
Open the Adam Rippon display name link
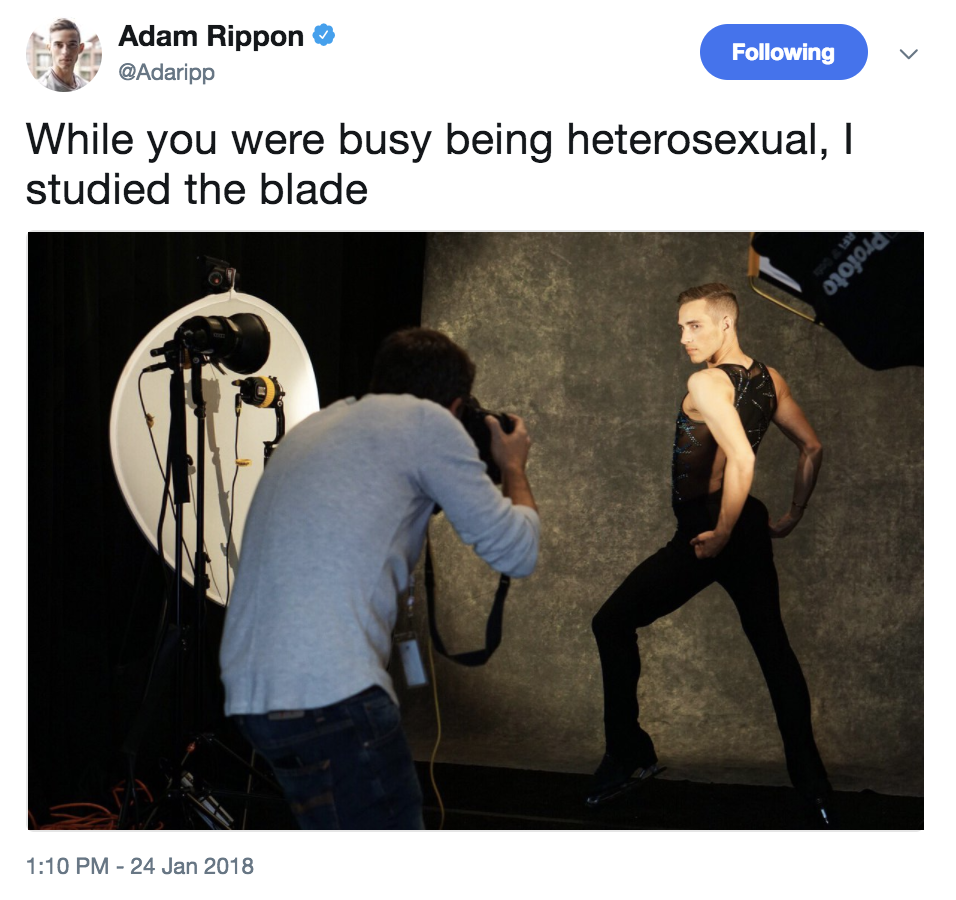(211, 36)
